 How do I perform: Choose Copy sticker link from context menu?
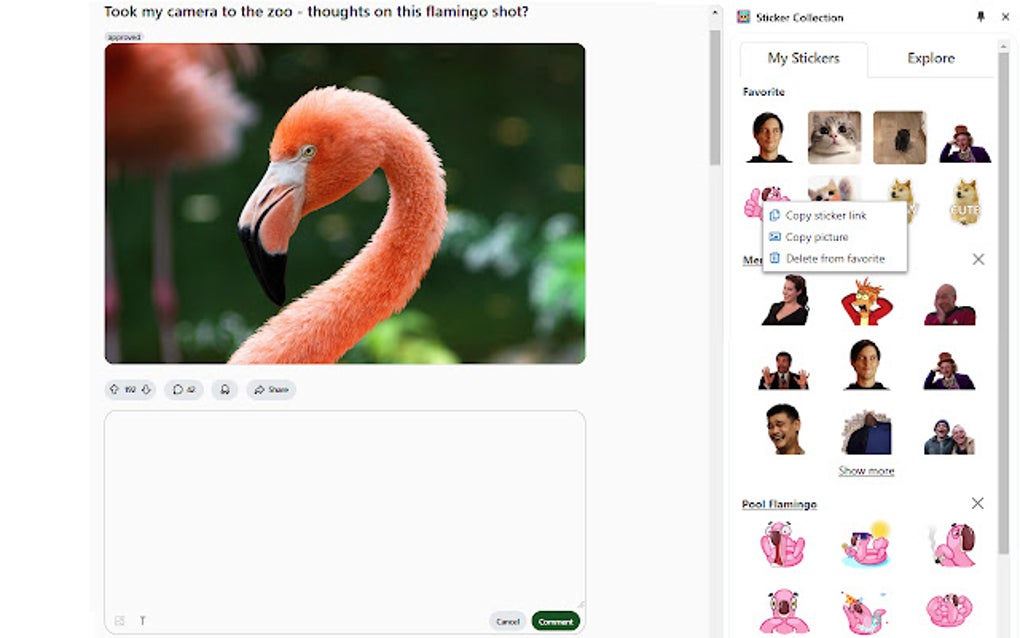click(x=835, y=215)
